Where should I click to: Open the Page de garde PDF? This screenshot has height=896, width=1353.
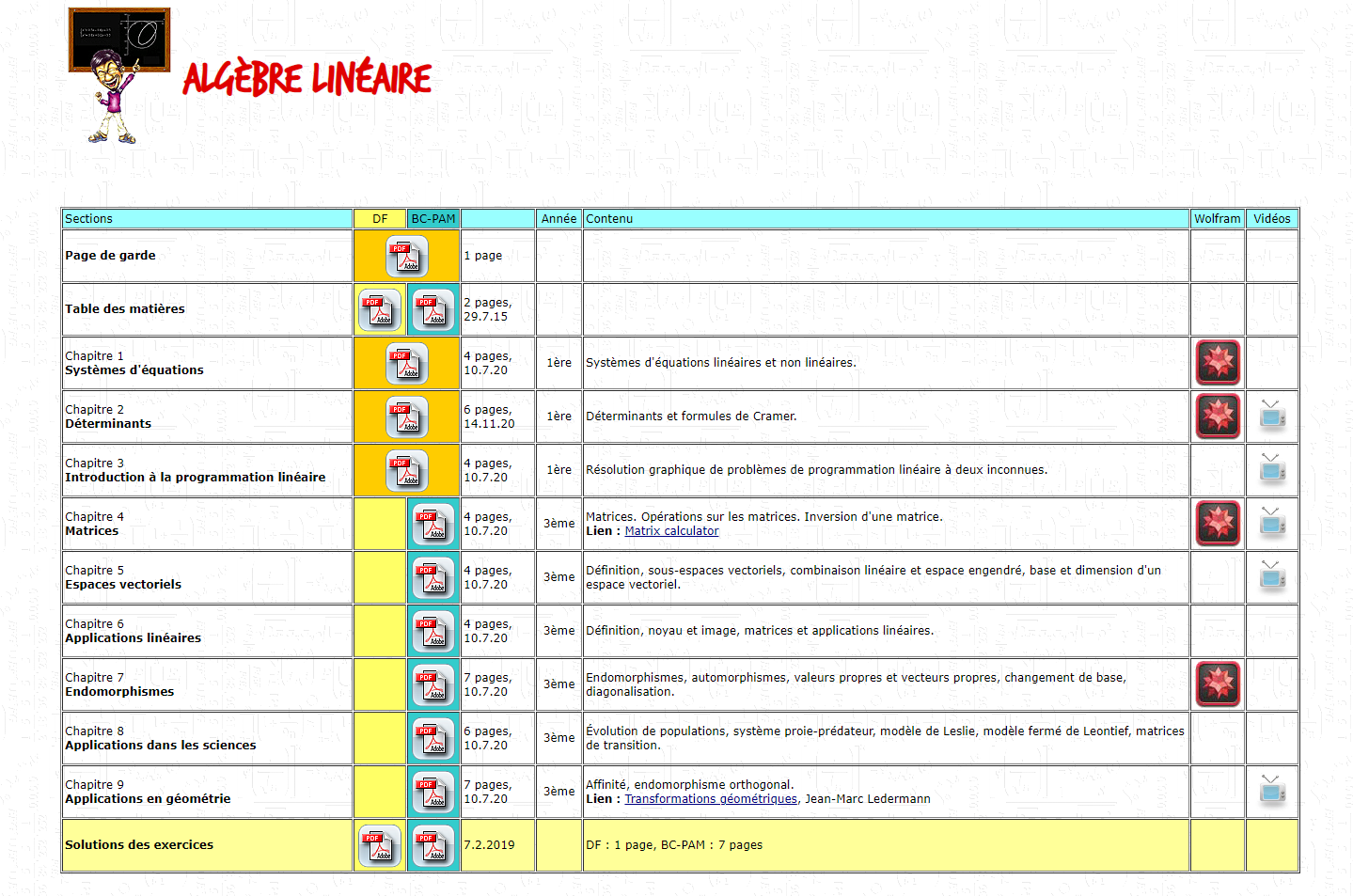point(407,256)
